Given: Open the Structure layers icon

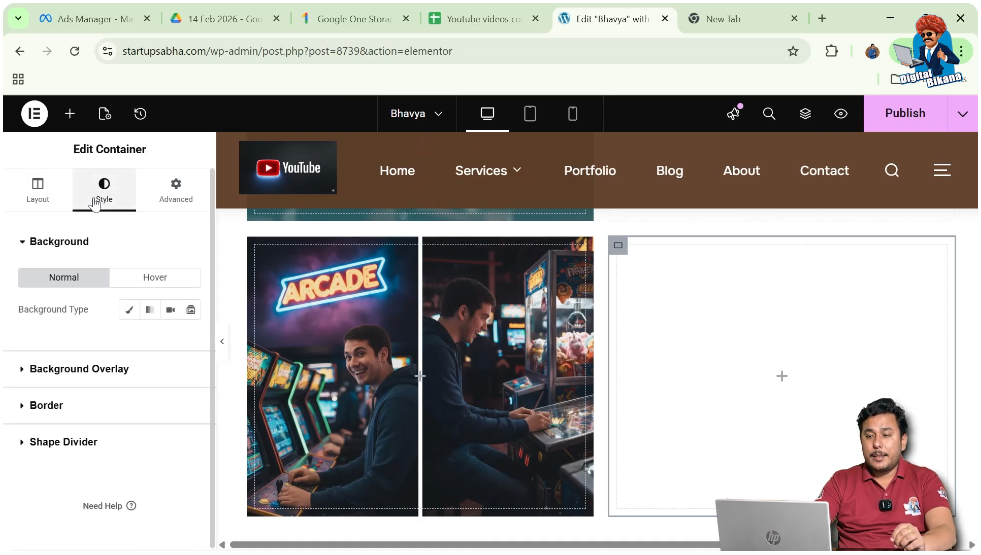Looking at the screenshot, I should [805, 114].
